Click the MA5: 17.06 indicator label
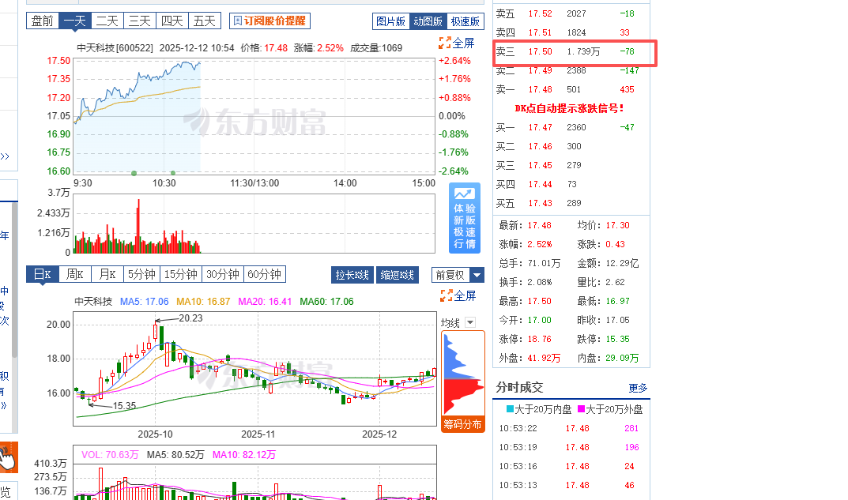 [x=144, y=302]
